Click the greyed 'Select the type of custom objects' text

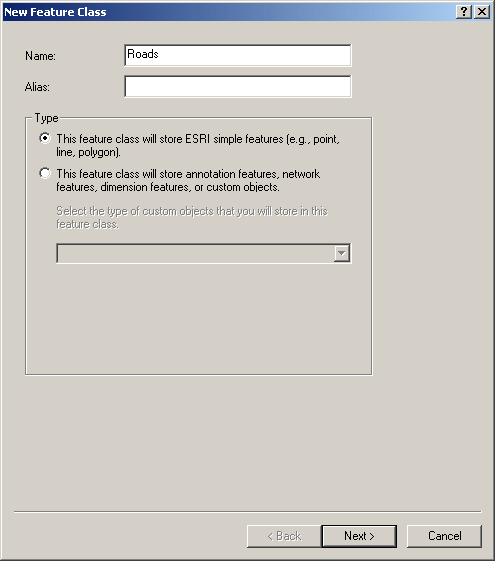coord(192,218)
